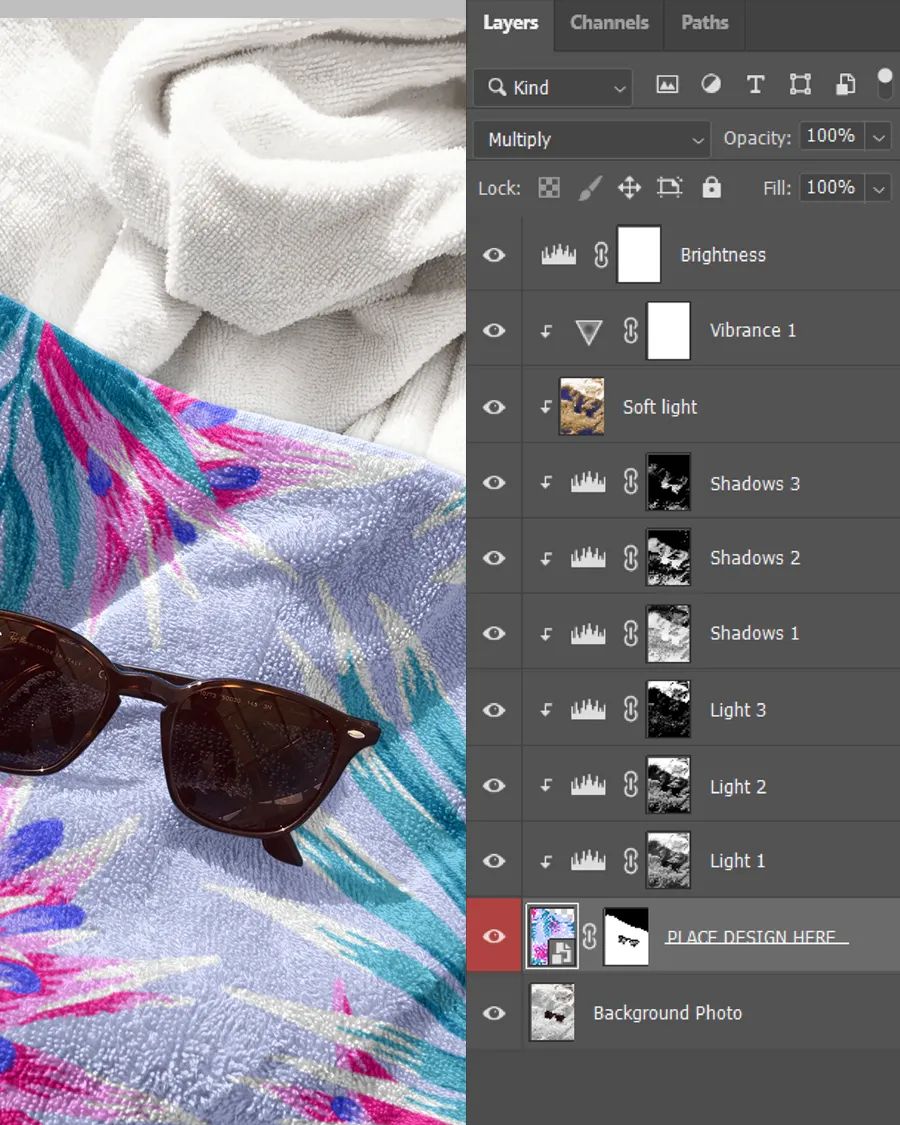Select the Background Photo layer name
Screen dimensions: 900x1125
[667, 1012]
